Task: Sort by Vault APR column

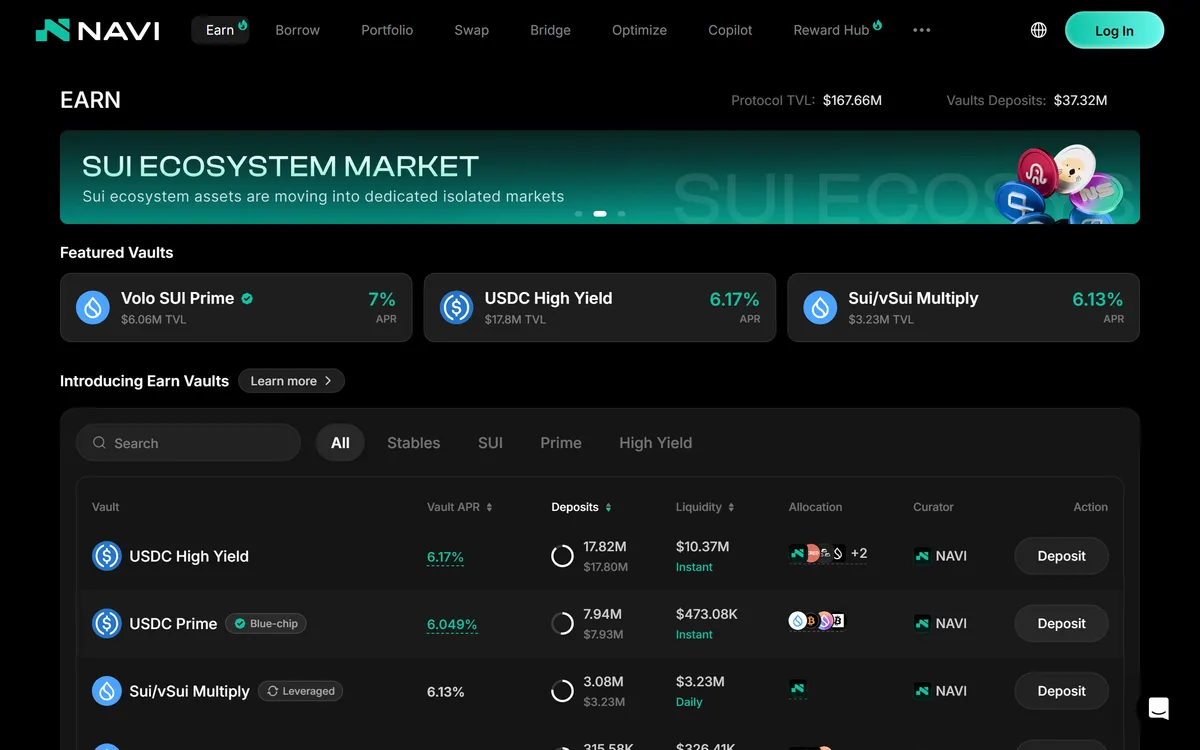Action: pos(459,507)
